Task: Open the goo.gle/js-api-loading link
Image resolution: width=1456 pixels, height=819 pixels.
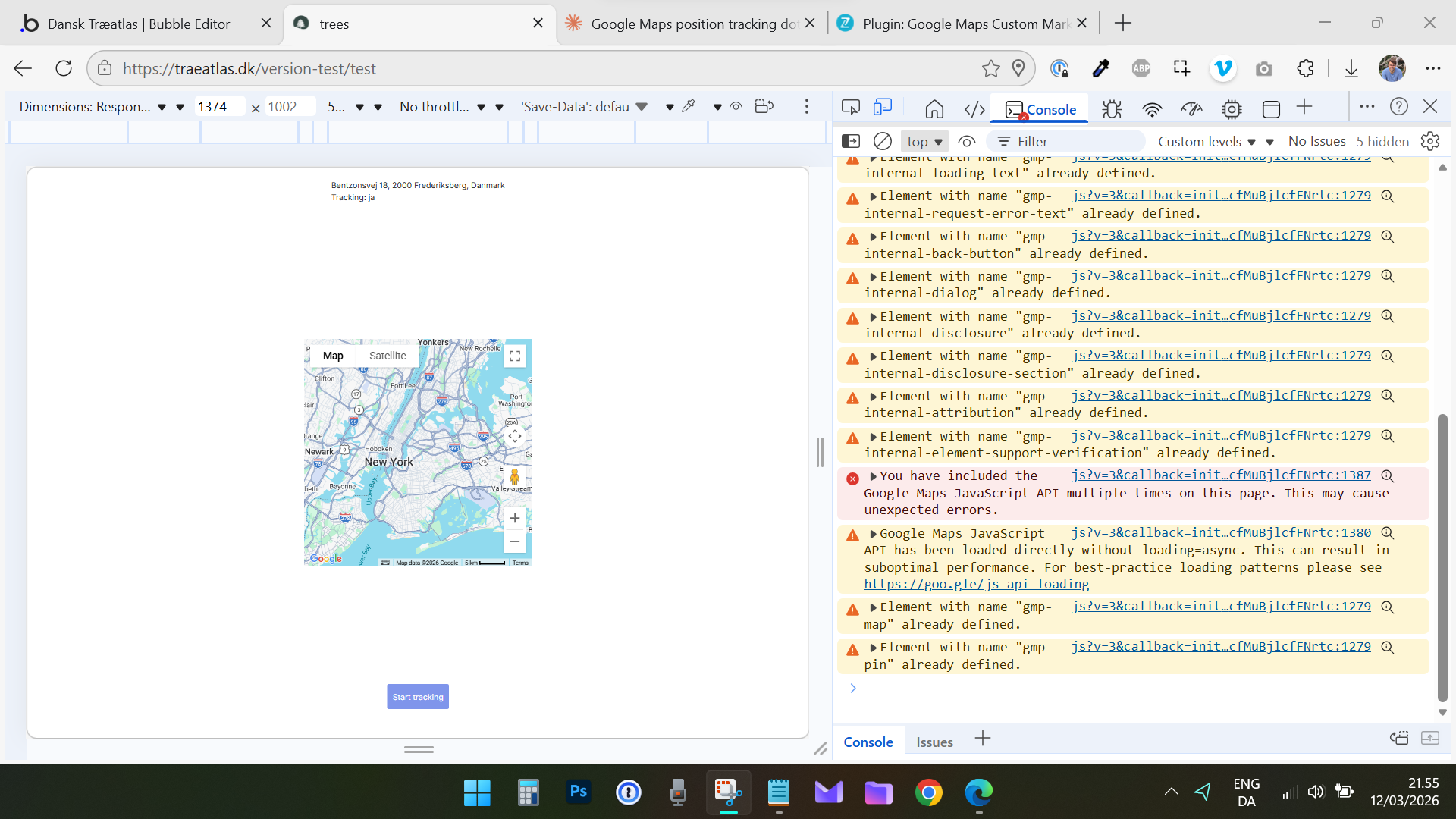Action: click(x=976, y=585)
